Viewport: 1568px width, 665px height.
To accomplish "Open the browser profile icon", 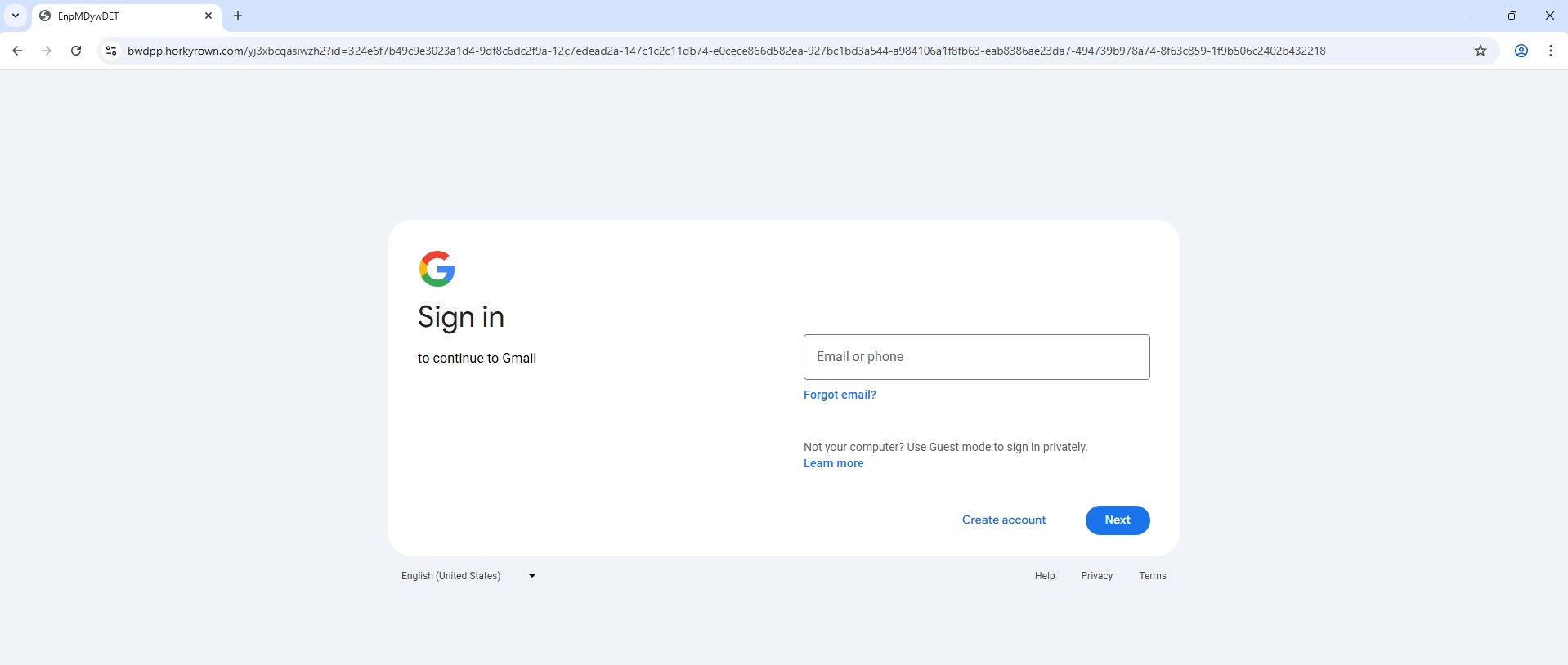I will tap(1521, 51).
